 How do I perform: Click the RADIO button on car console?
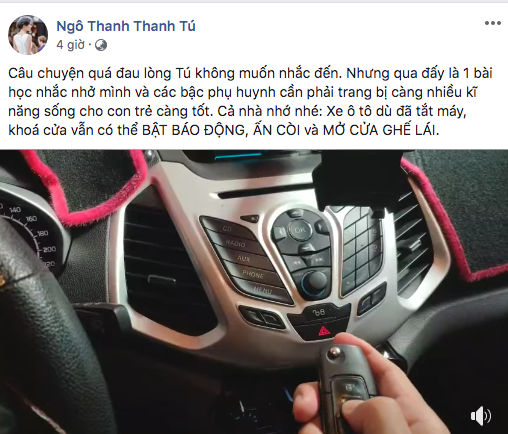click(x=235, y=243)
